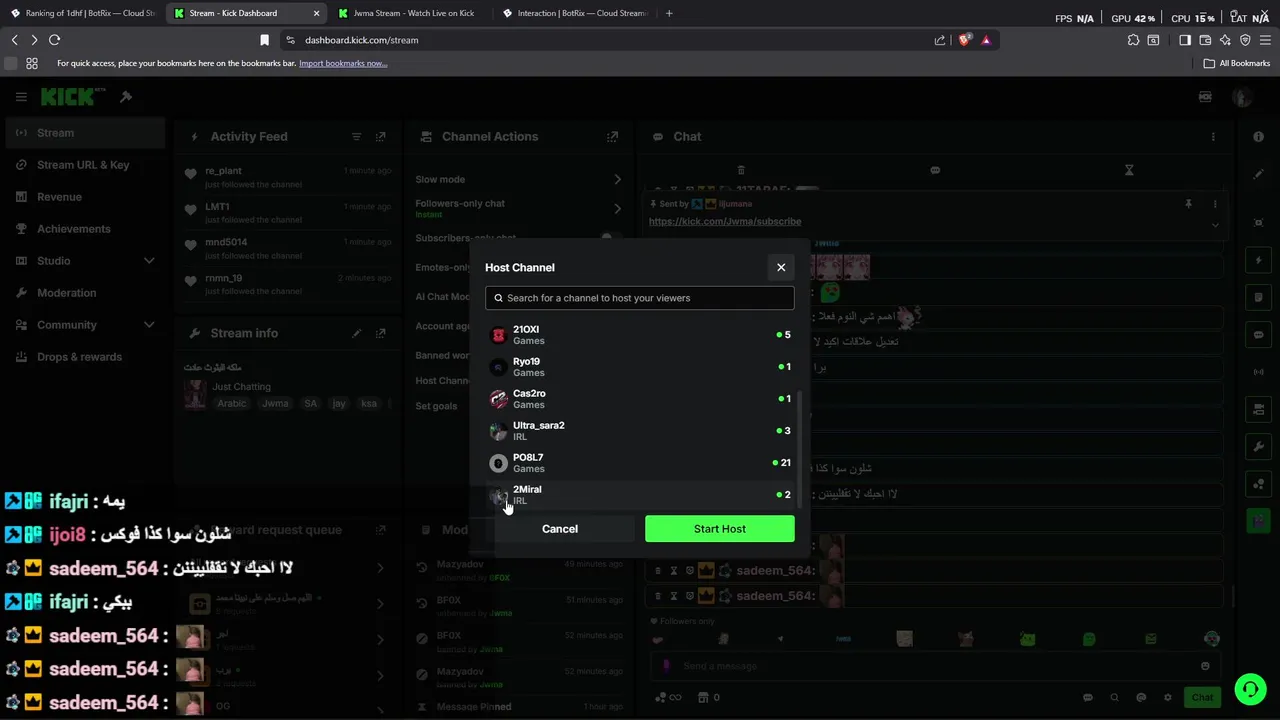Open Drops & rewards page

83,357
